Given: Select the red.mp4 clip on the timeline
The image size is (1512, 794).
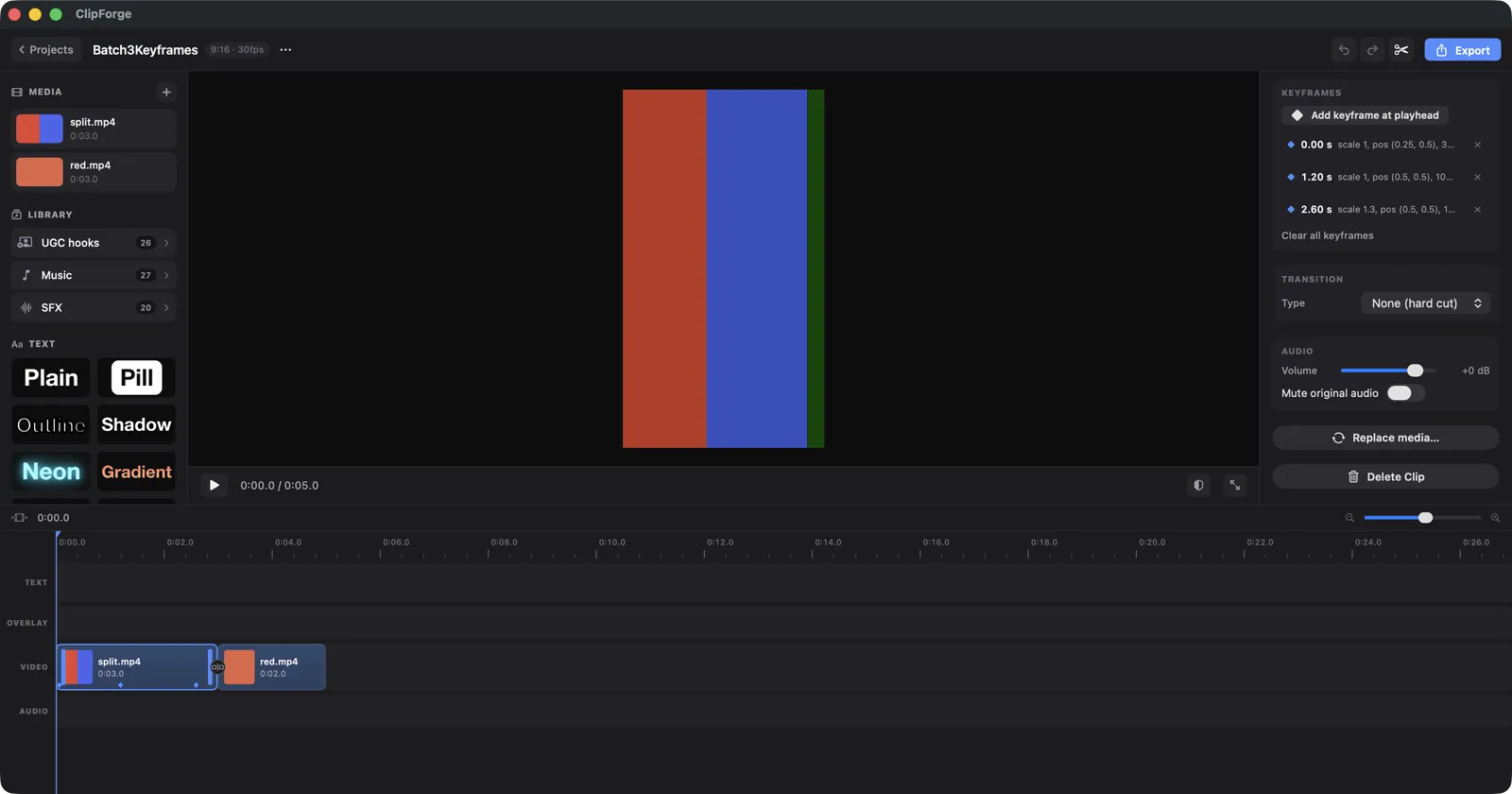Looking at the screenshot, I should point(273,667).
